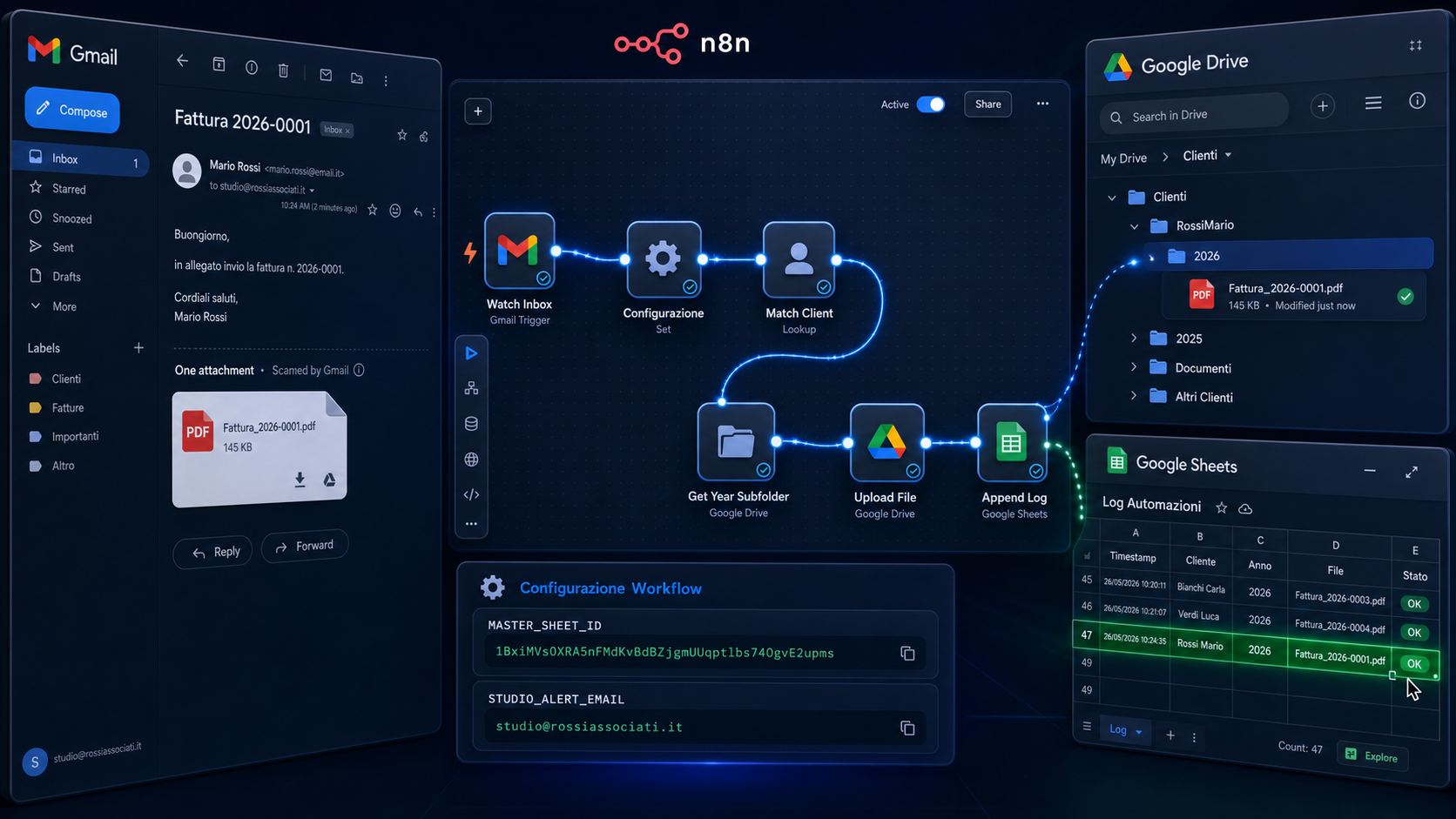
Task: Open Fattura_2026-0001.pdf in Drive
Action: pyautogui.click(x=1294, y=297)
